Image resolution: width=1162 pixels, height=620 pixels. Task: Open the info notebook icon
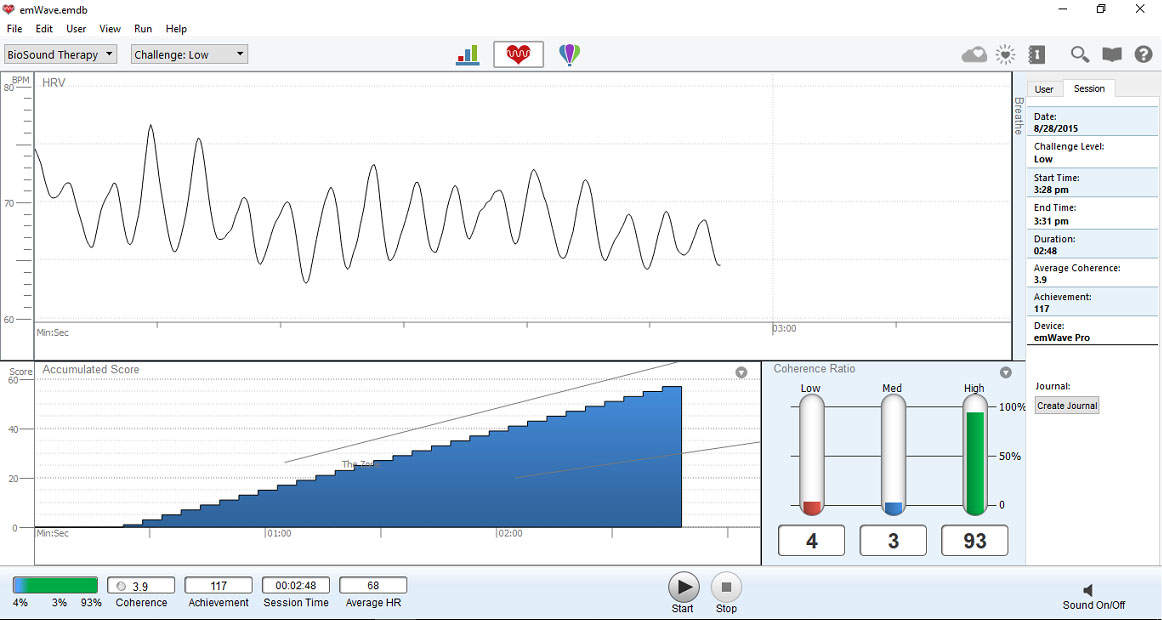1036,55
